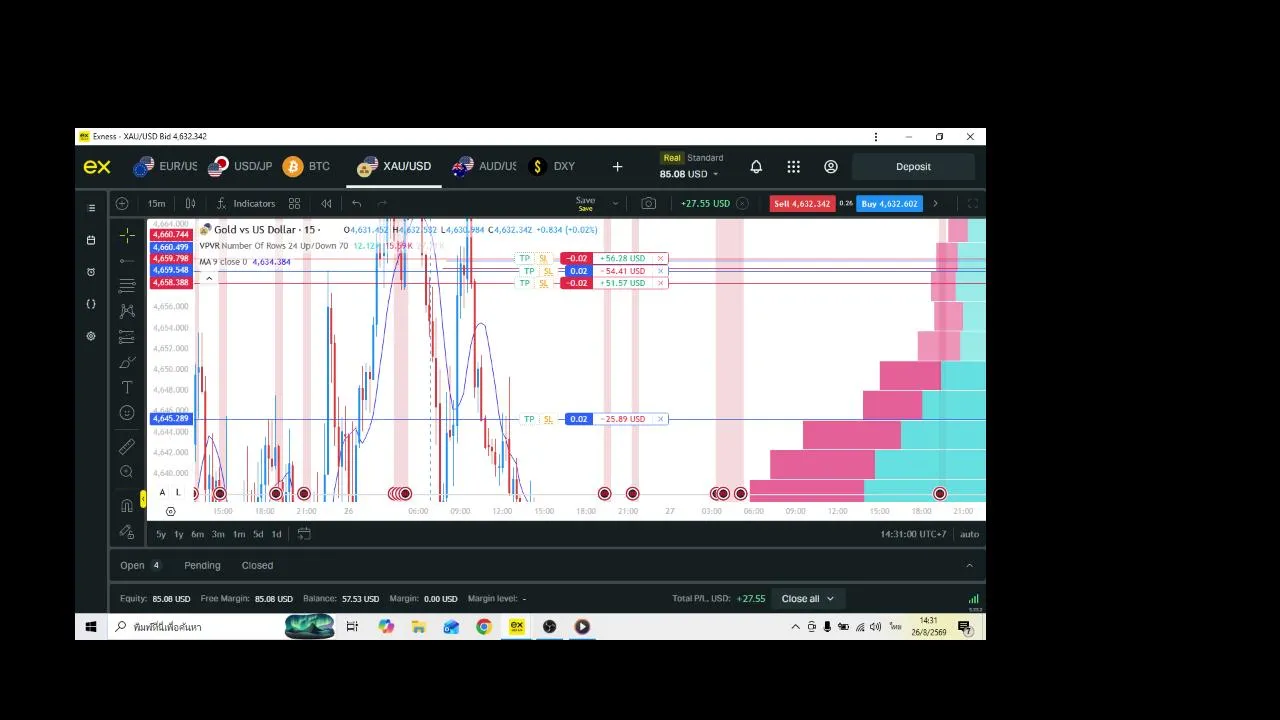Open the code braces sidebar icon
The image size is (1280, 720).
[91, 304]
